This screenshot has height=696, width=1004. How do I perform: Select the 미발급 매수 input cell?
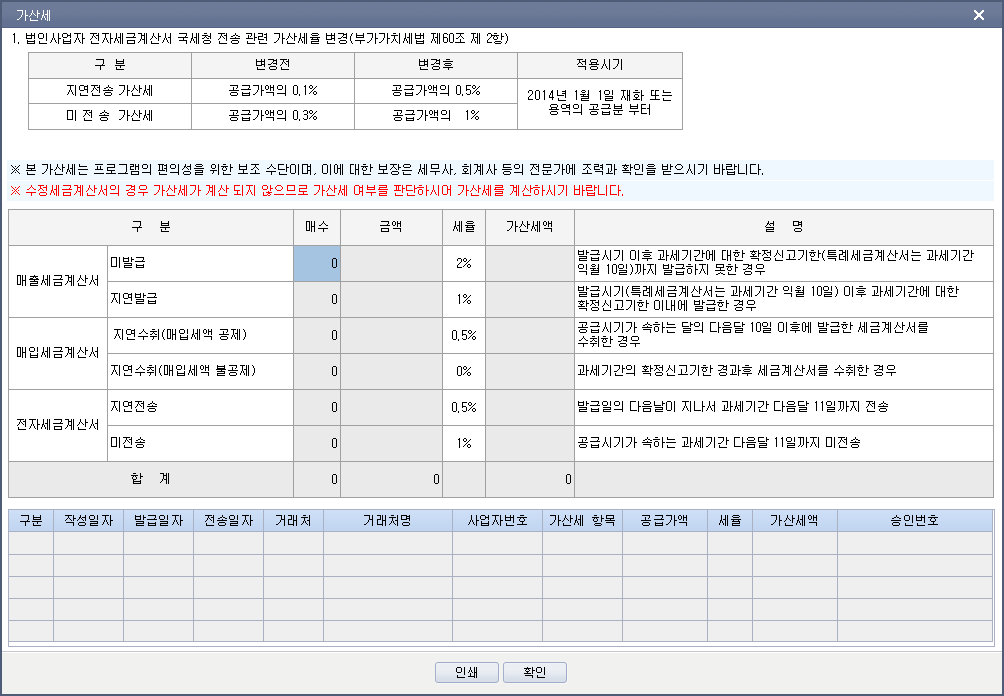[x=317, y=263]
